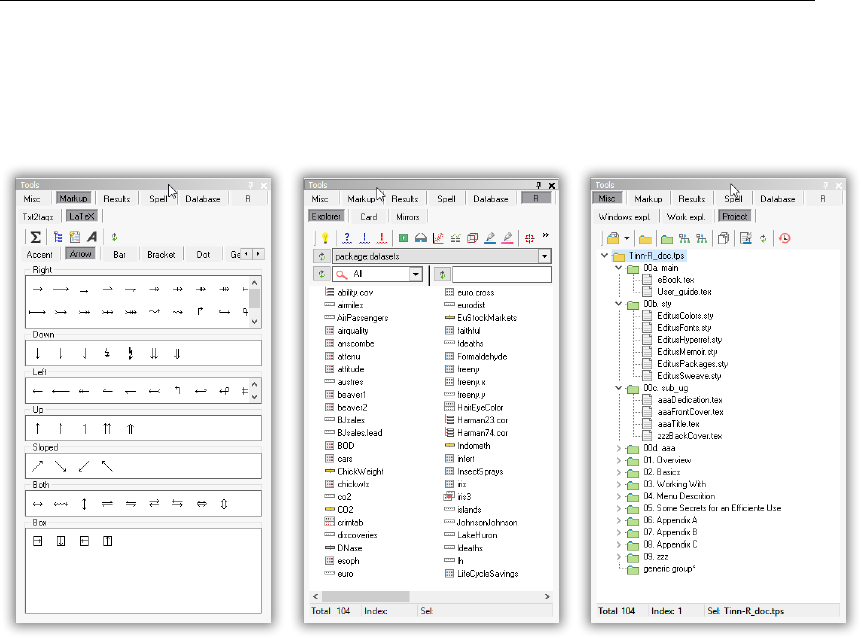The height and width of the screenshot is (638, 861).
Task: Click the yellow light bulb icon in R Explorer
Action: [x=325, y=238]
